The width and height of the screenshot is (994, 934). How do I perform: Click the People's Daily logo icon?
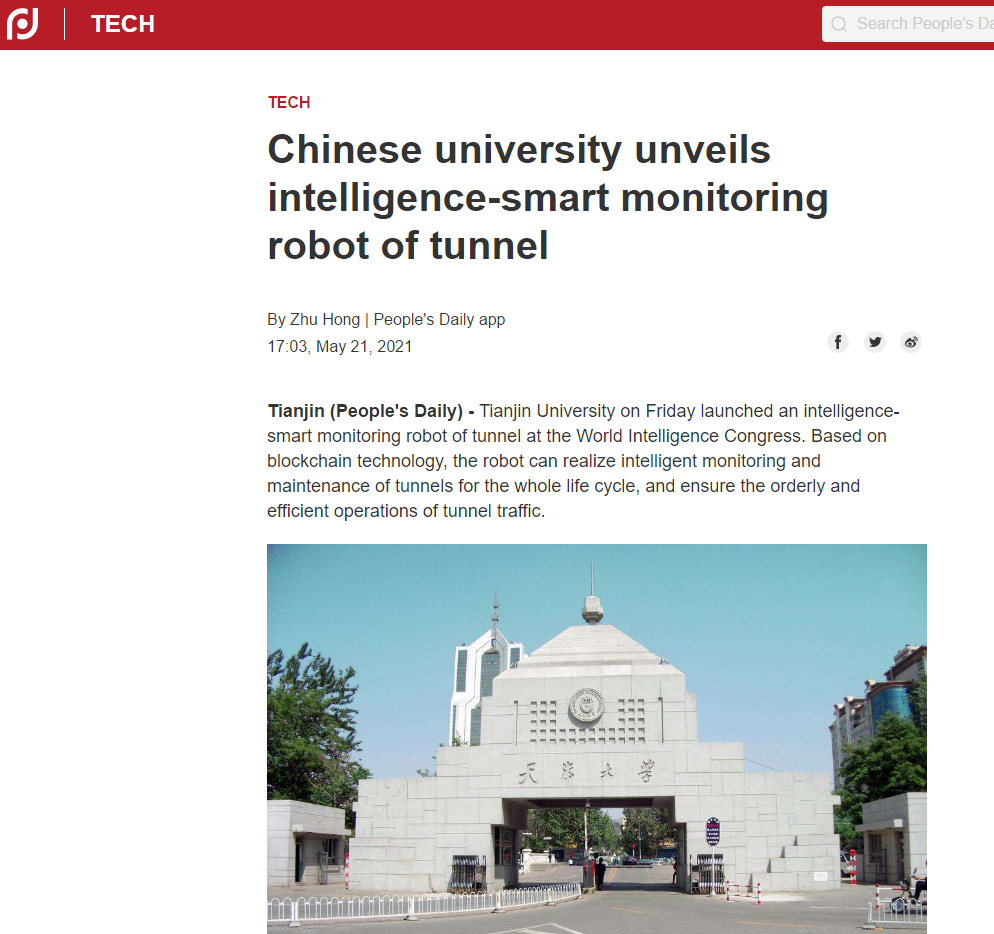point(23,24)
